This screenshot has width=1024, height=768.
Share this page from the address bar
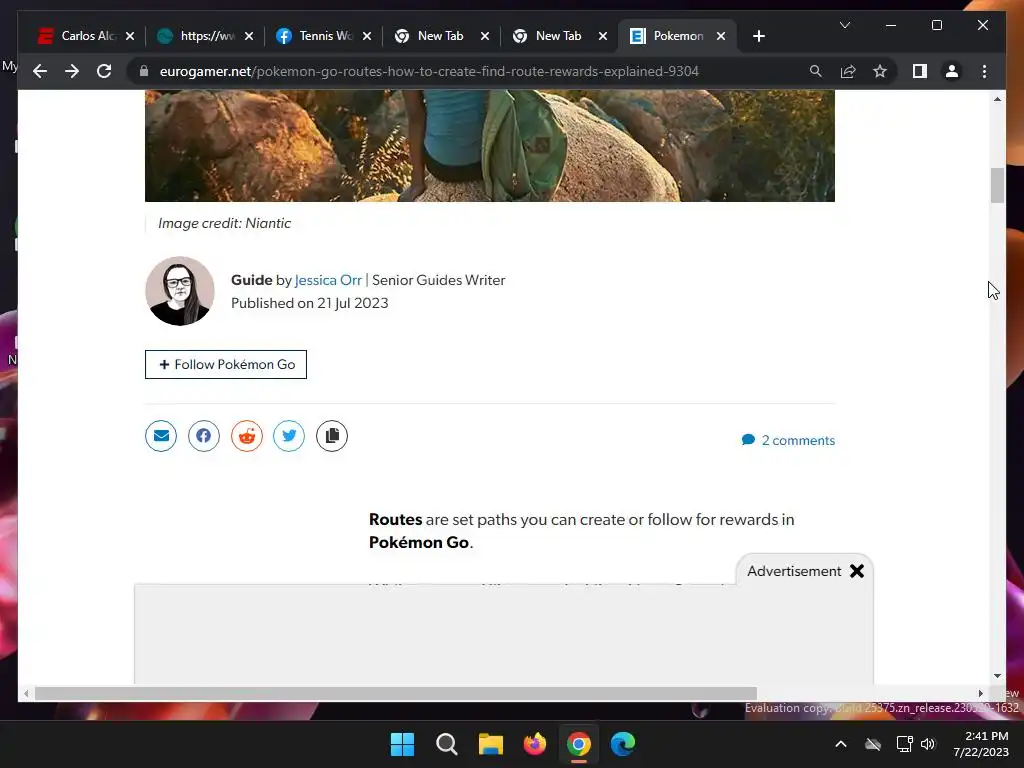click(x=848, y=71)
